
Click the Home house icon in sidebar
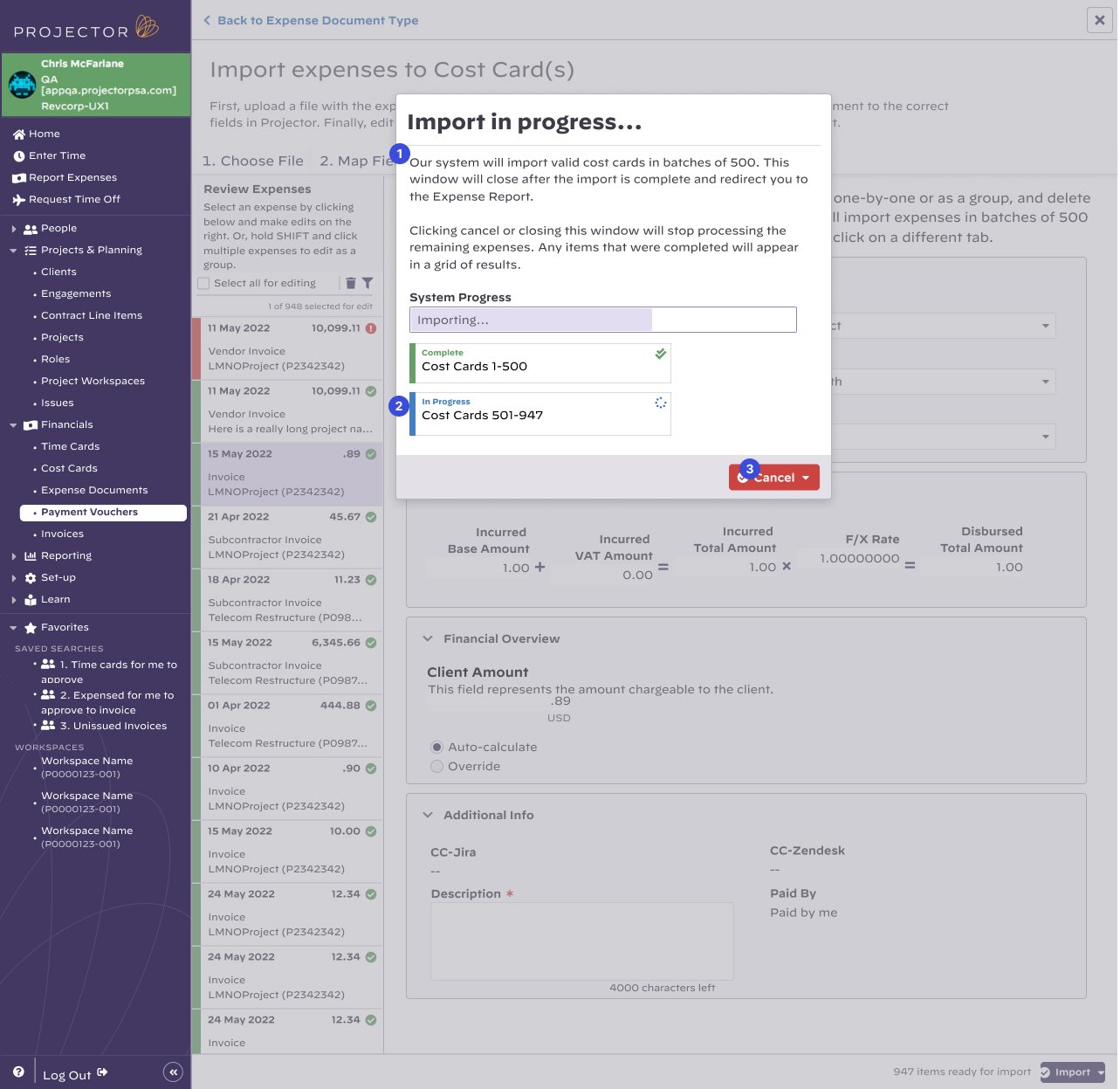pyautogui.click(x=19, y=134)
